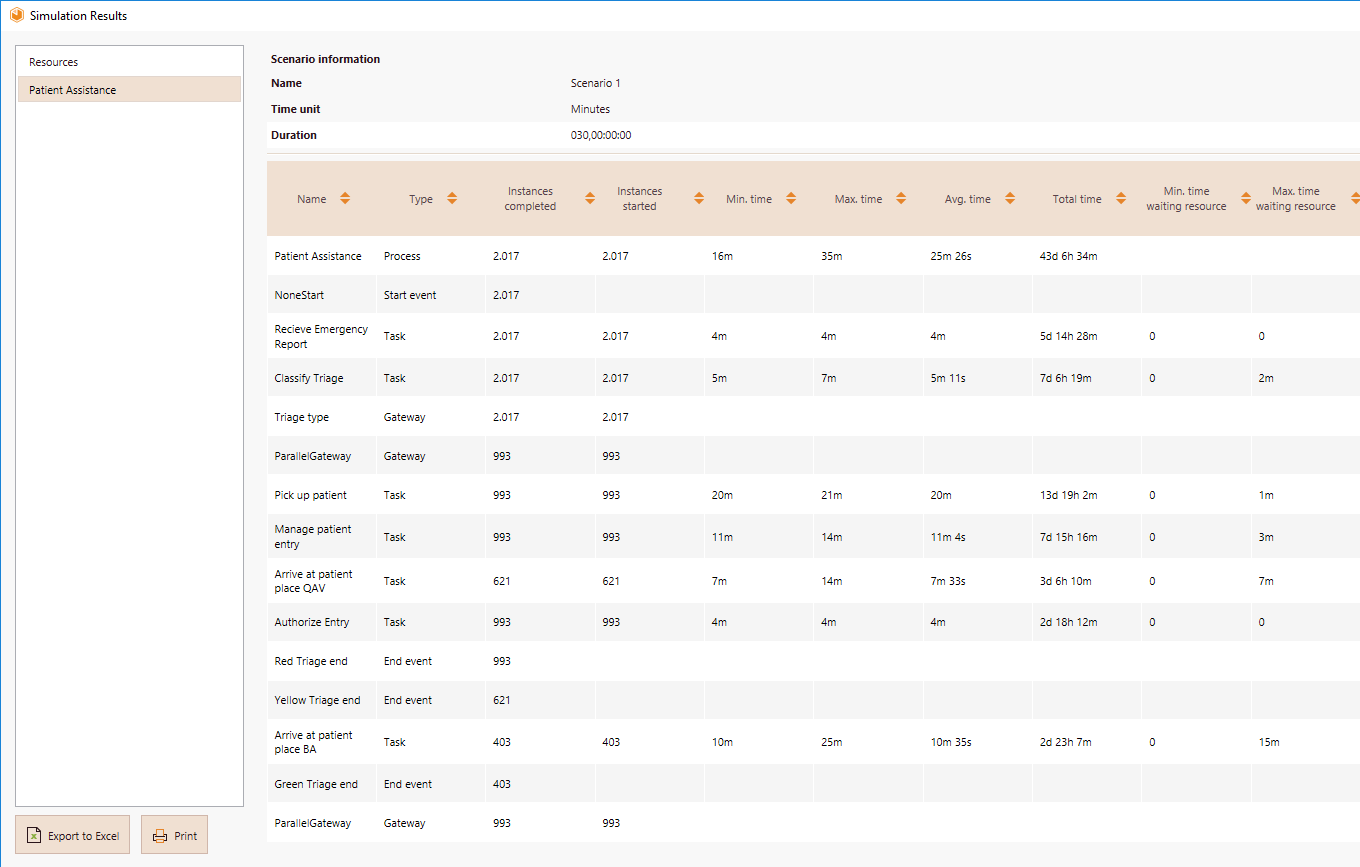Click avg time 25m 26s cell

point(950,256)
